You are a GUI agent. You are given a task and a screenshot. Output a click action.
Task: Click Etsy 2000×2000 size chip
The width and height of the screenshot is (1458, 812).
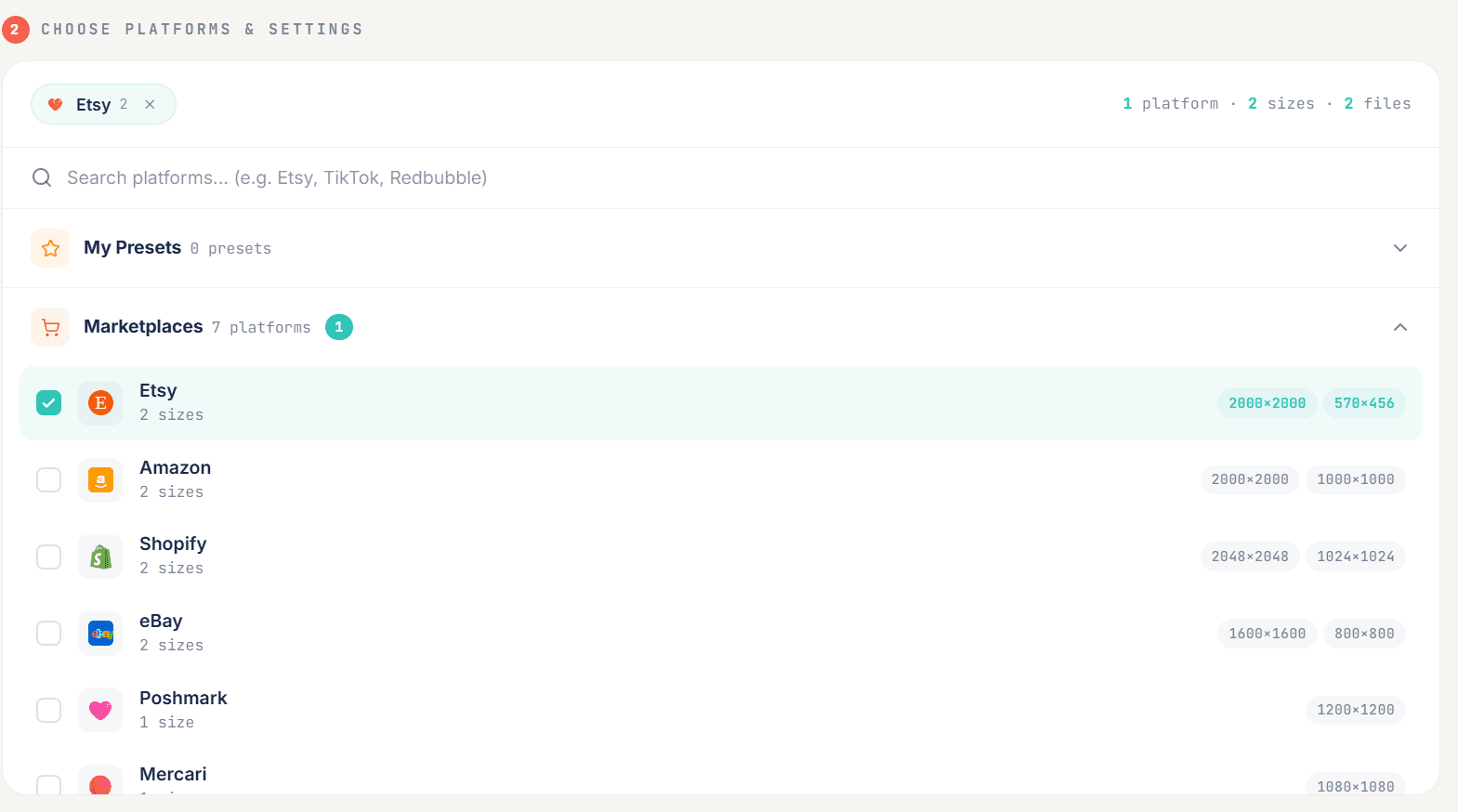pos(1267,403)
